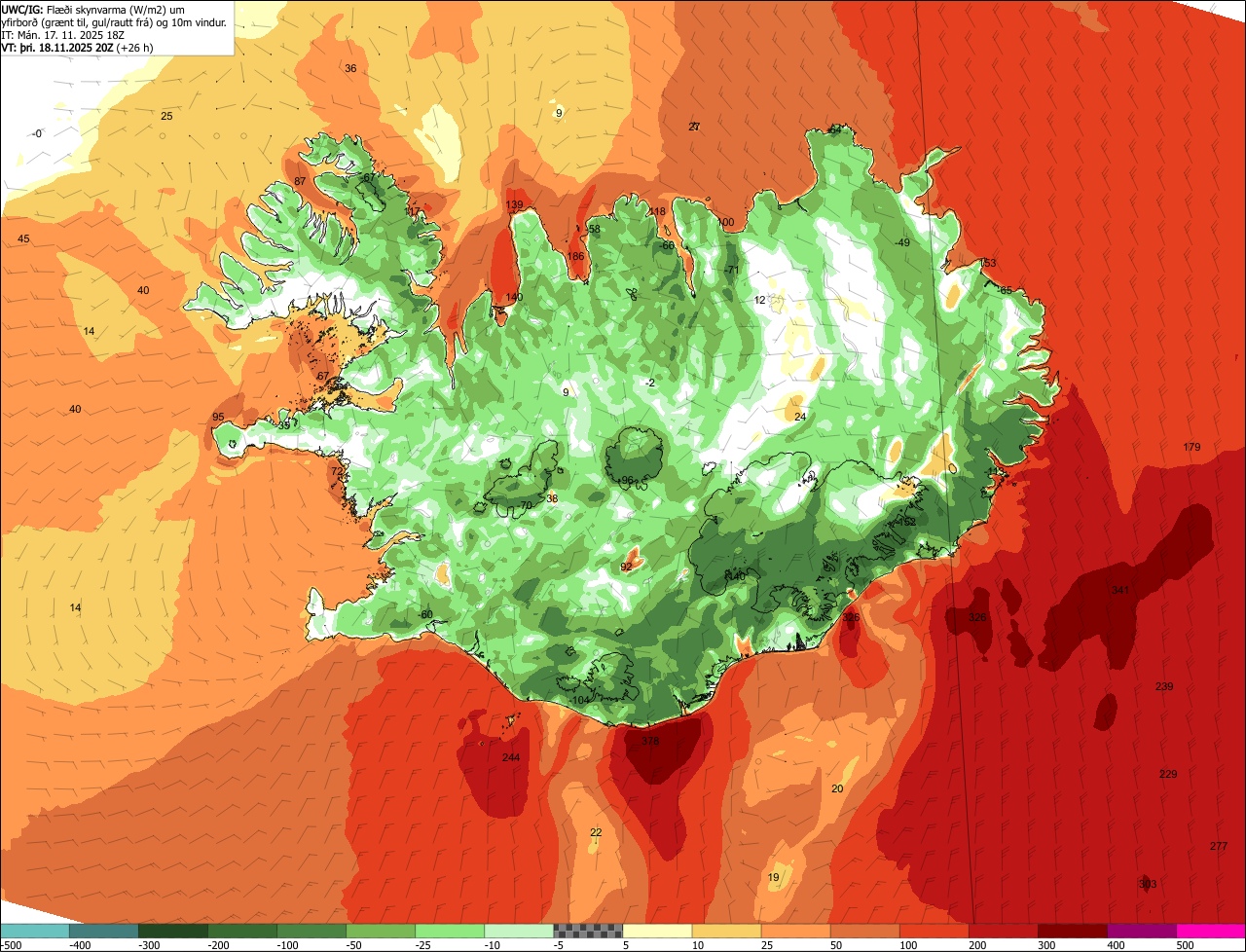Select the -100 to -50 green legend swatch
The width and height of the screenshot is (1246, 952).
tap(311, 931)
